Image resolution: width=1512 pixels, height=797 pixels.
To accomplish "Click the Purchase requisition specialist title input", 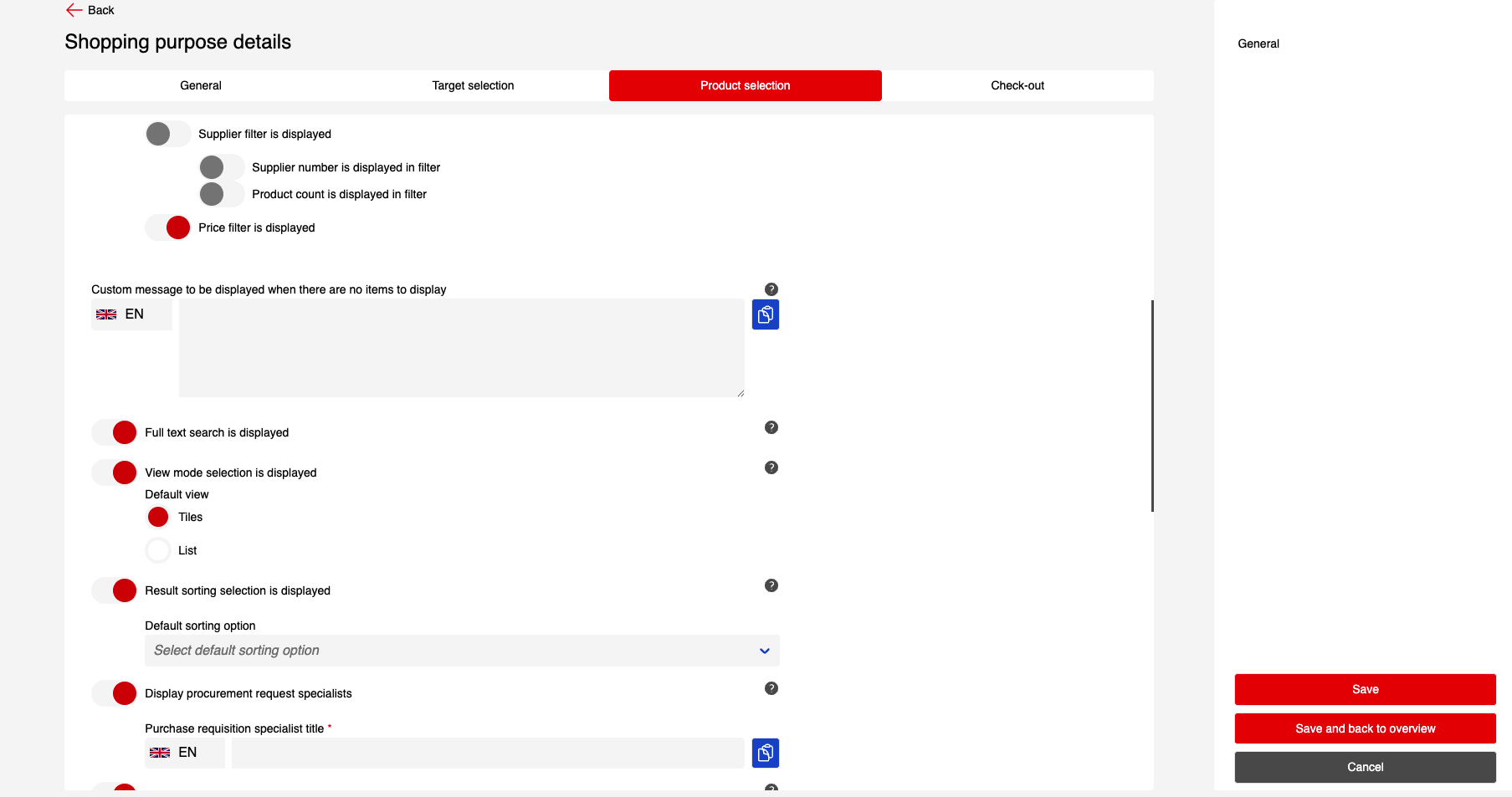I will [488, 753].
